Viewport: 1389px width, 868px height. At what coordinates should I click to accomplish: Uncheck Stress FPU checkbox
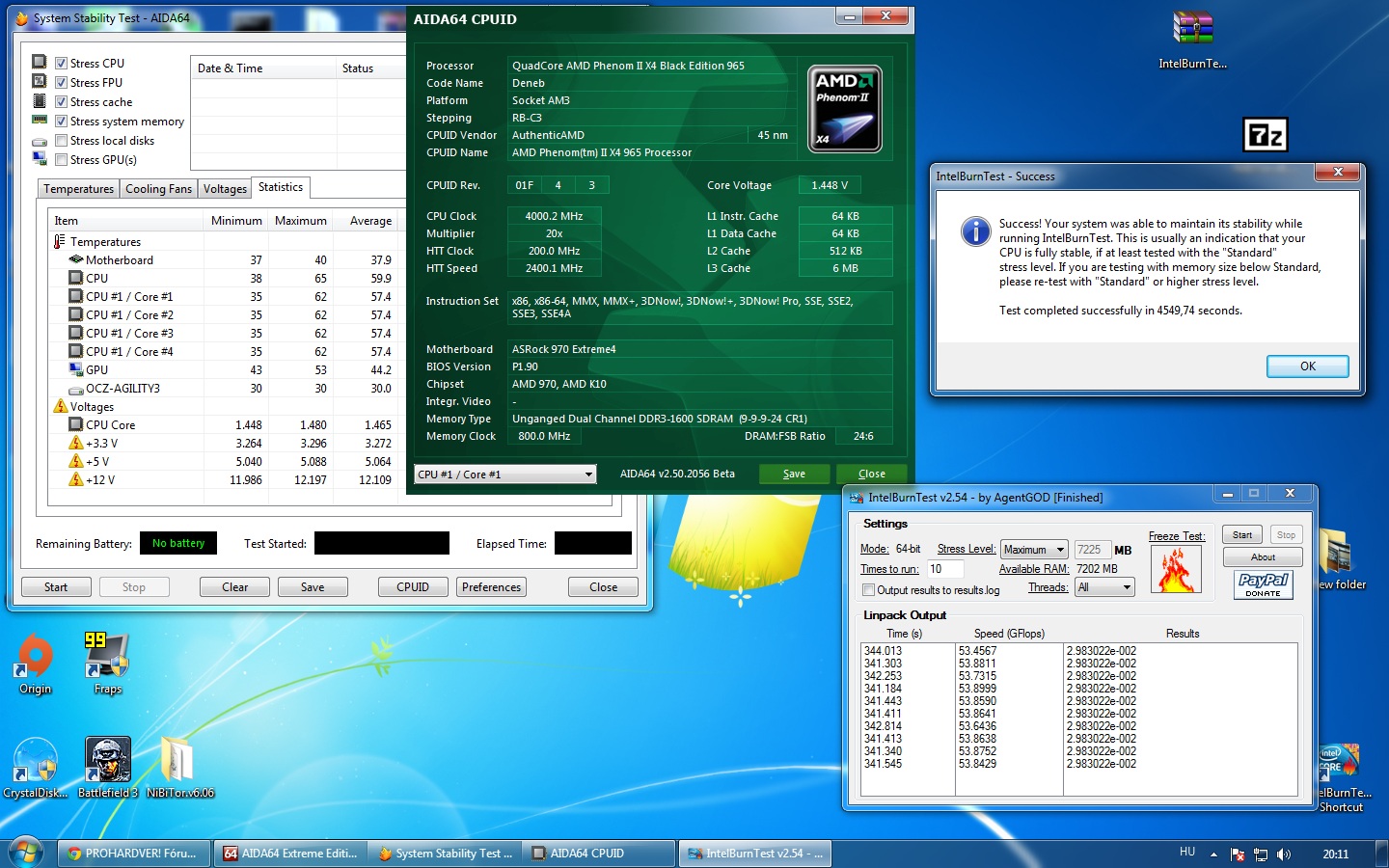[x=61, y=82]
